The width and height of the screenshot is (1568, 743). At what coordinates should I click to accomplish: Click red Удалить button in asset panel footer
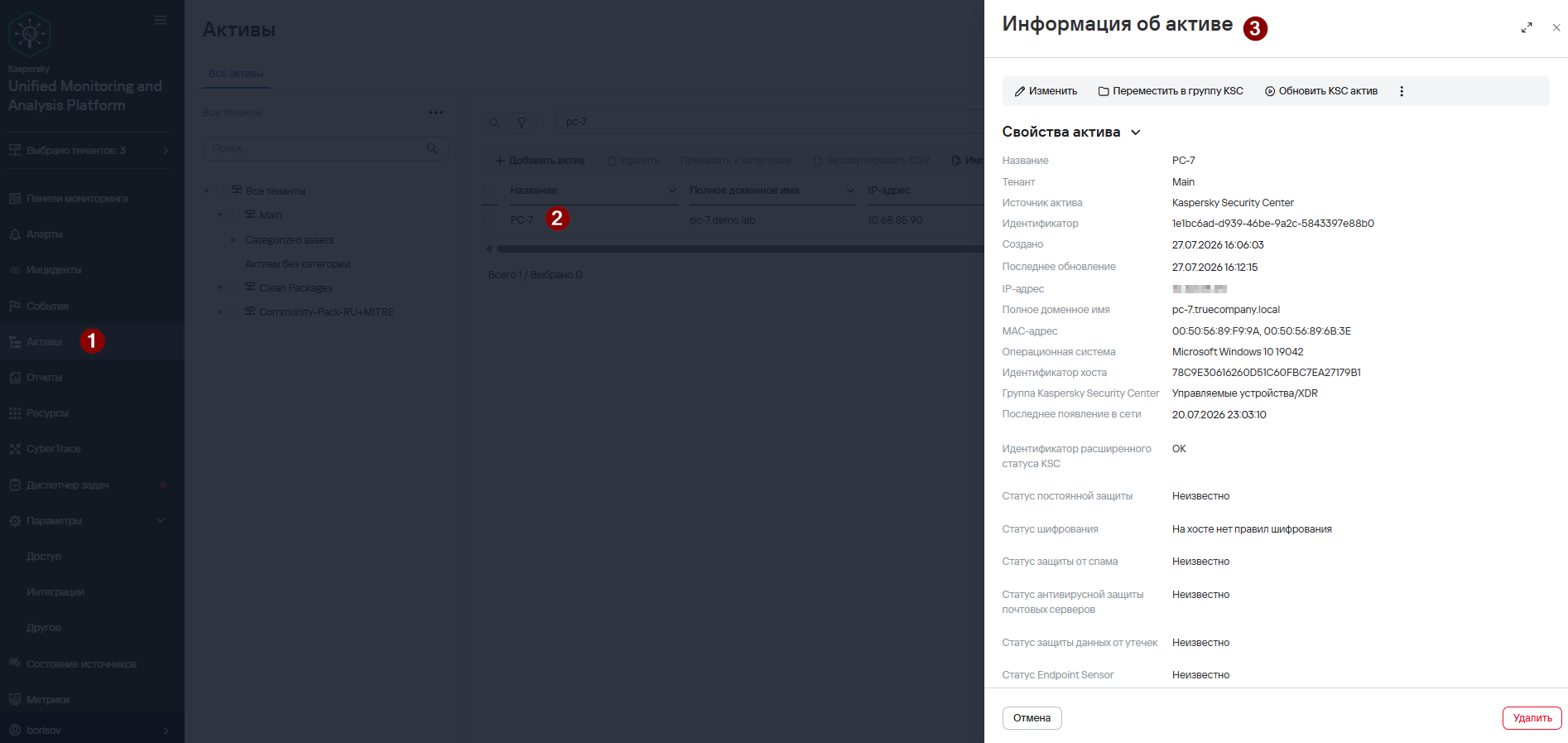(x=1532, y=718)
